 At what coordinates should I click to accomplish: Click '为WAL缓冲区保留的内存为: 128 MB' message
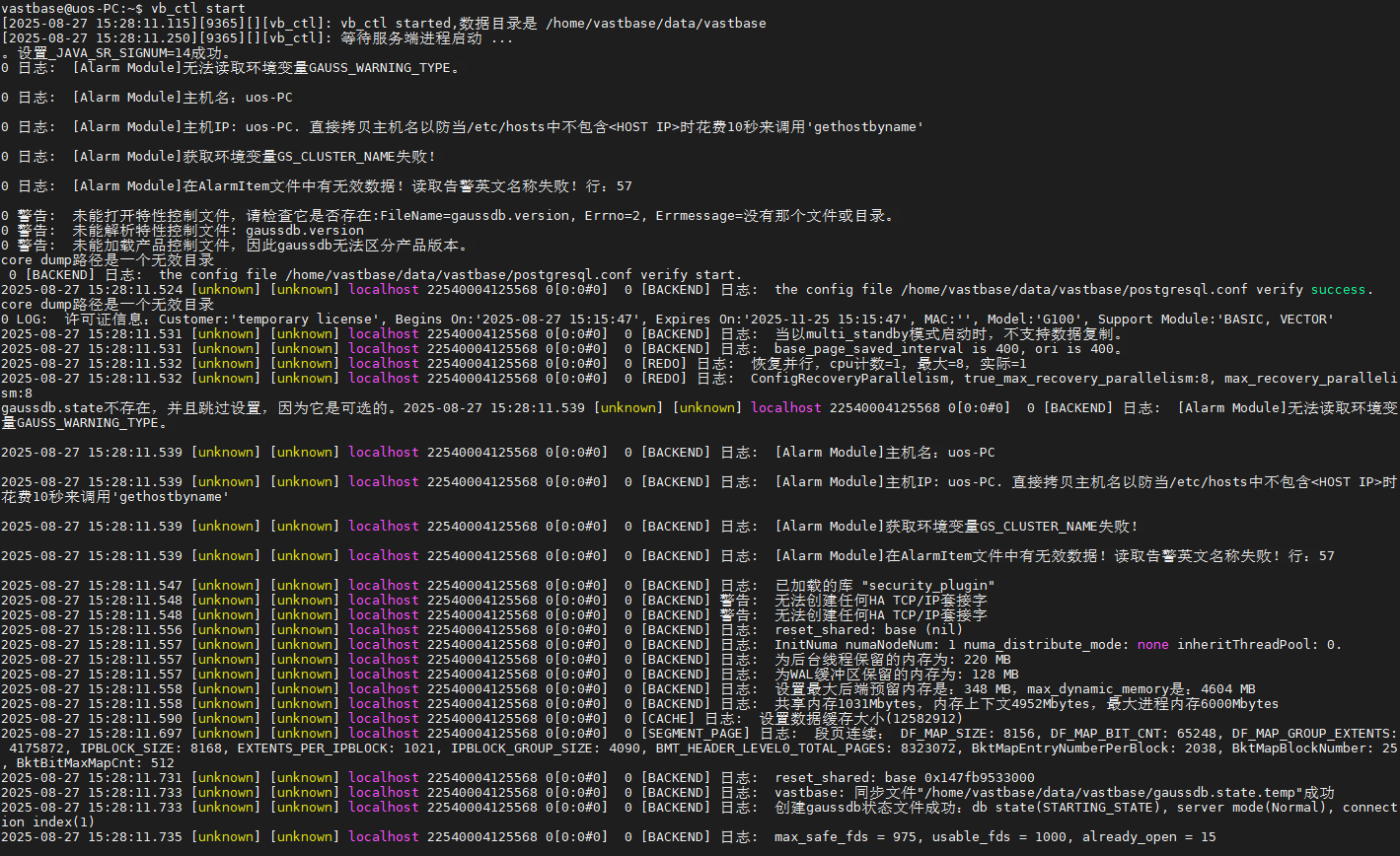[897, 674]
